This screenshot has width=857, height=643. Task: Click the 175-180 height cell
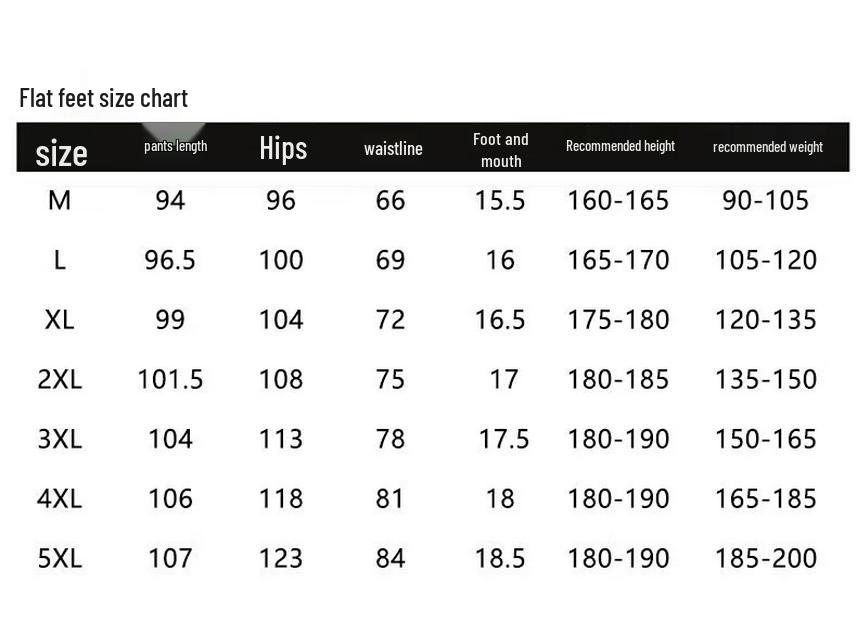618,320
